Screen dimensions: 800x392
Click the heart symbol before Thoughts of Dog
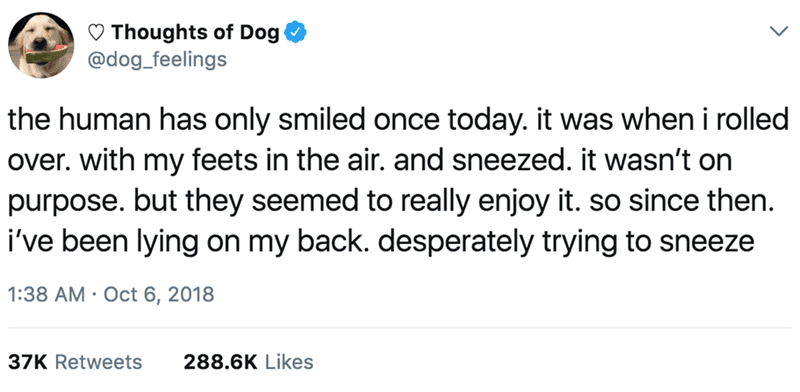[95, 34]
